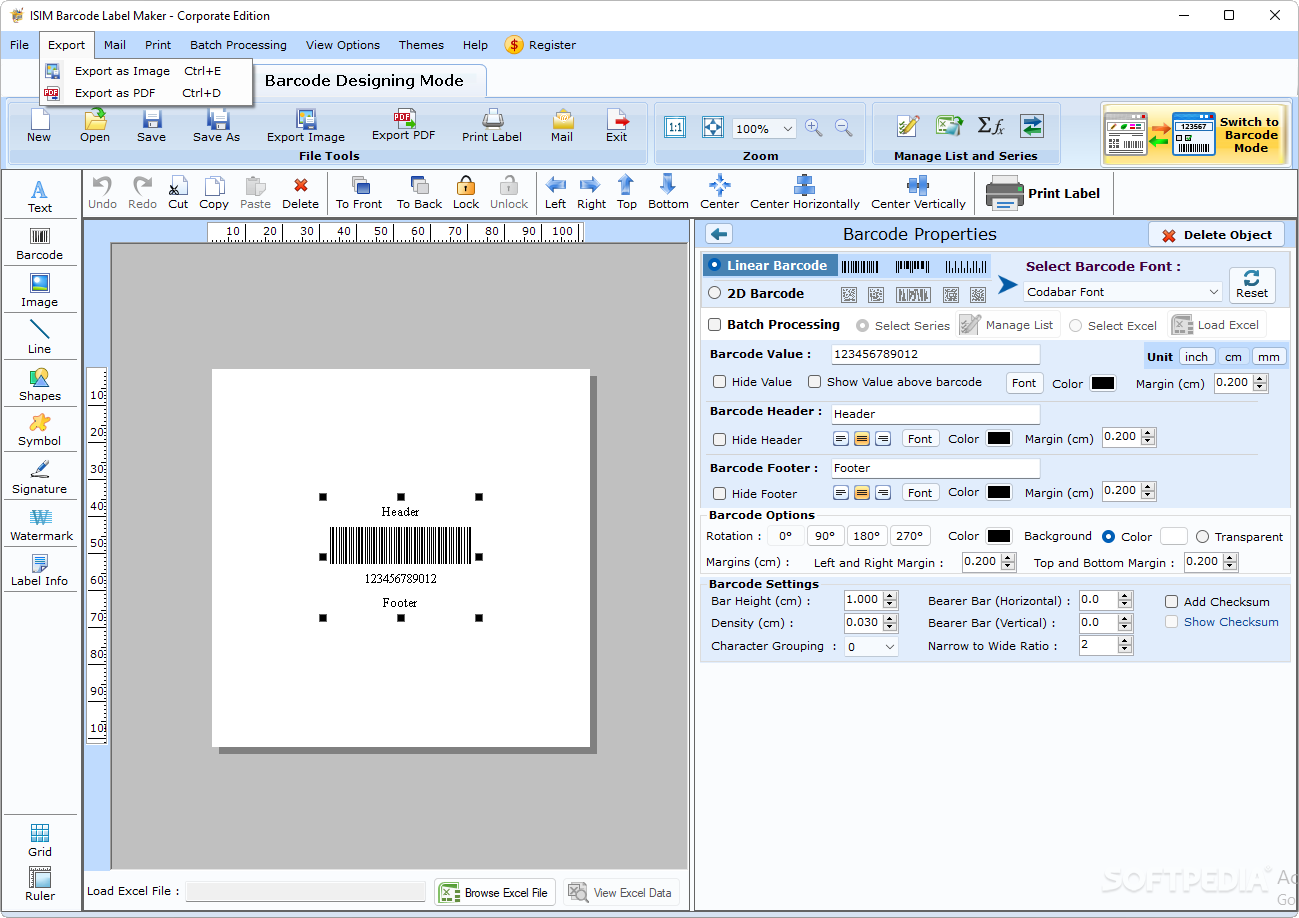
Task: Choose Export as PDF menu entry
Action: click(x=146, y=93)
